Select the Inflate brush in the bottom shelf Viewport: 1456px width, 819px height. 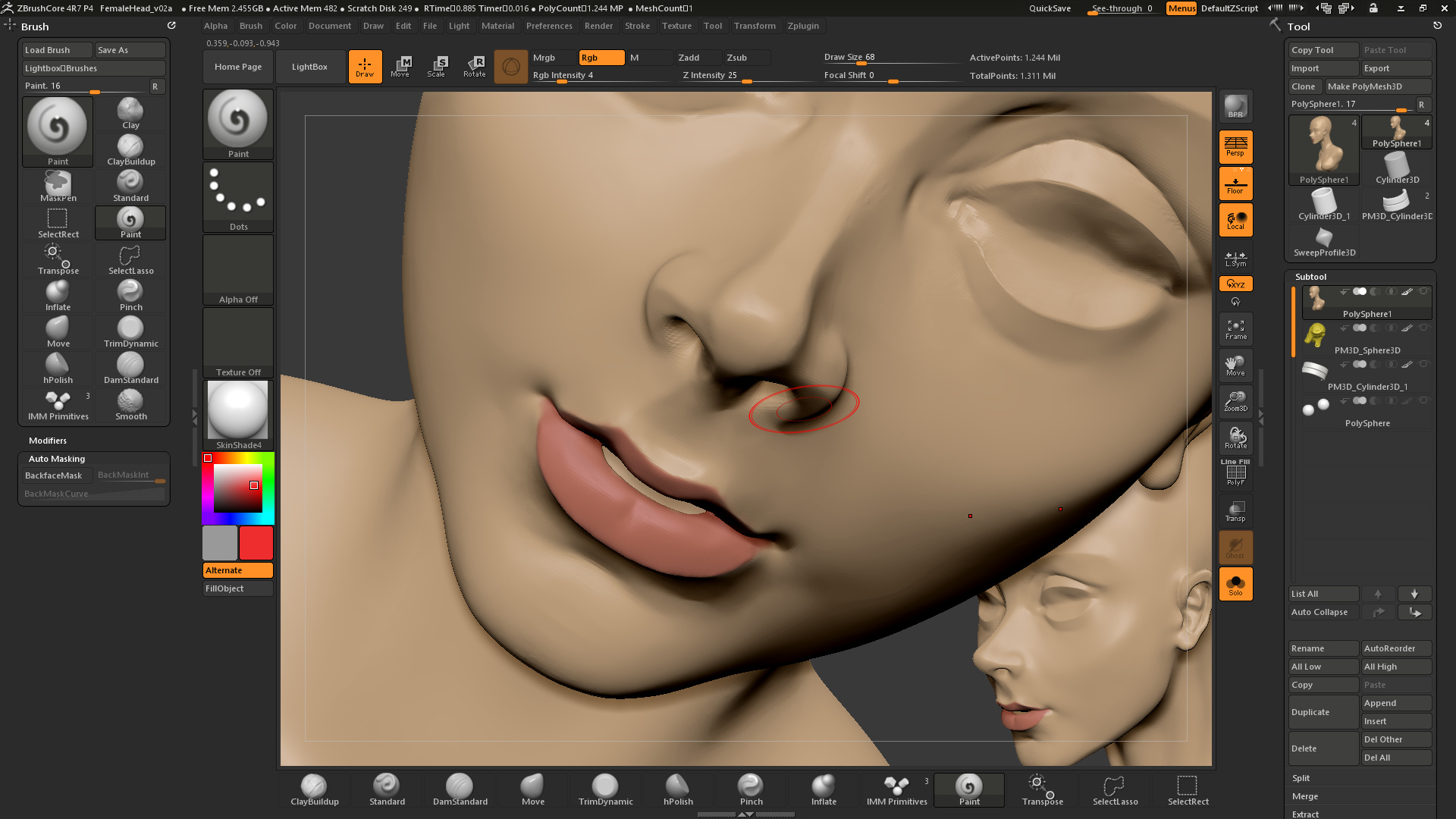click(x=824, y=789)
